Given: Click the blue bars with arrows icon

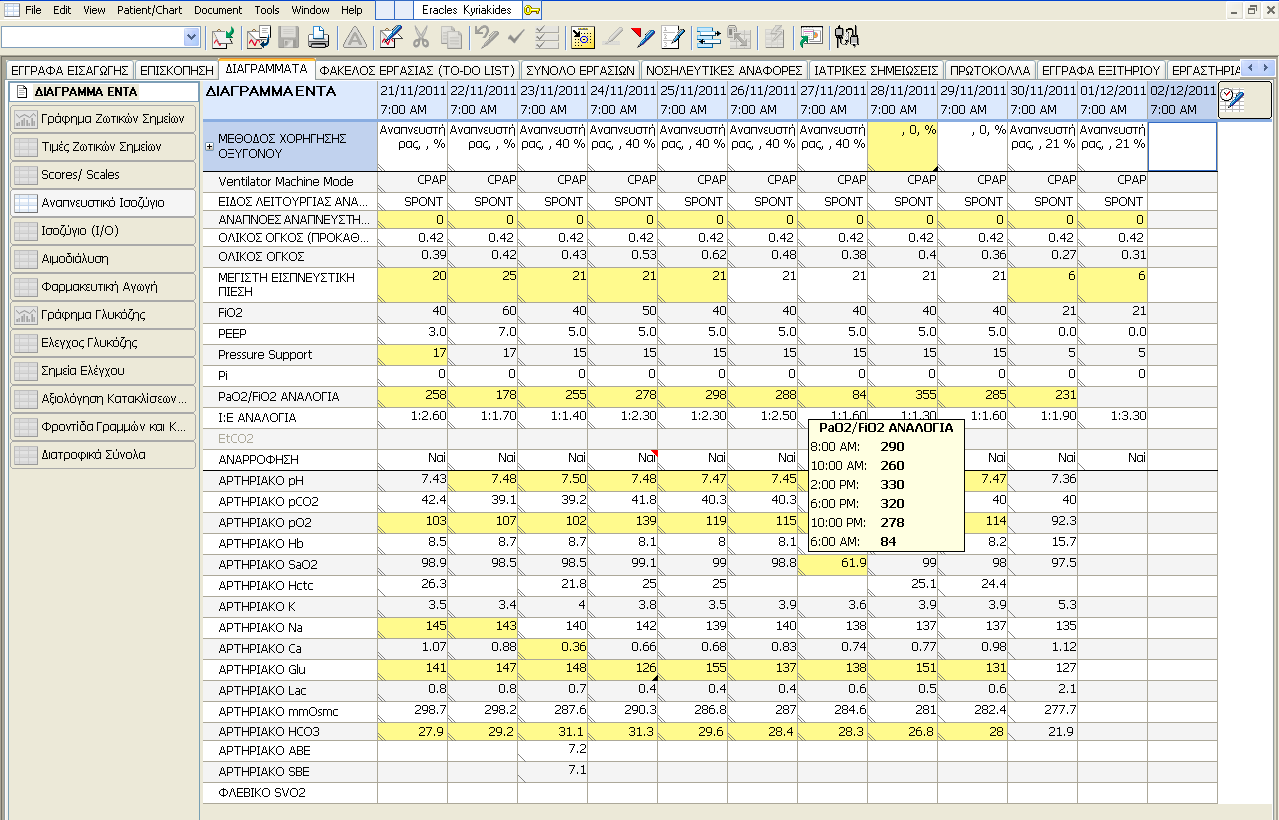Looking at the screenshot, I should 708,38.
